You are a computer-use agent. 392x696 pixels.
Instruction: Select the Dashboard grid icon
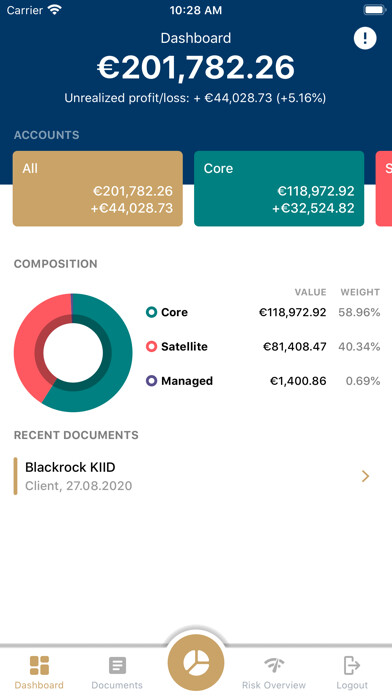click(39, 665)
